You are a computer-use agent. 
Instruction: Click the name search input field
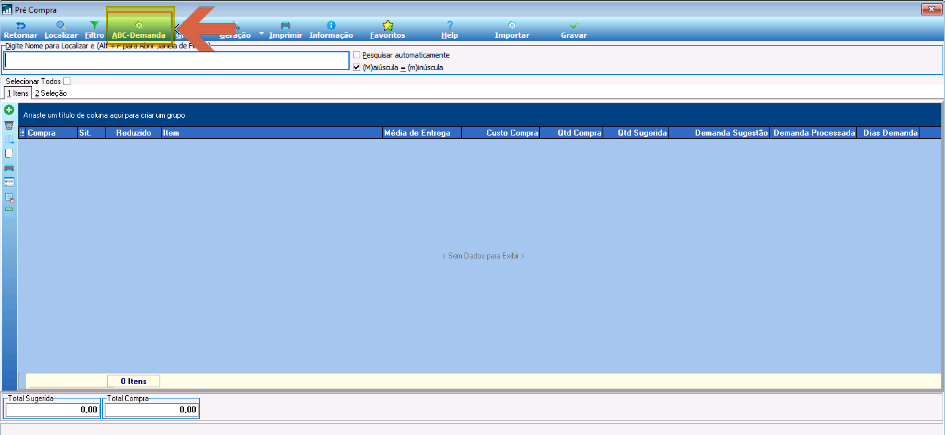[177, 61]
